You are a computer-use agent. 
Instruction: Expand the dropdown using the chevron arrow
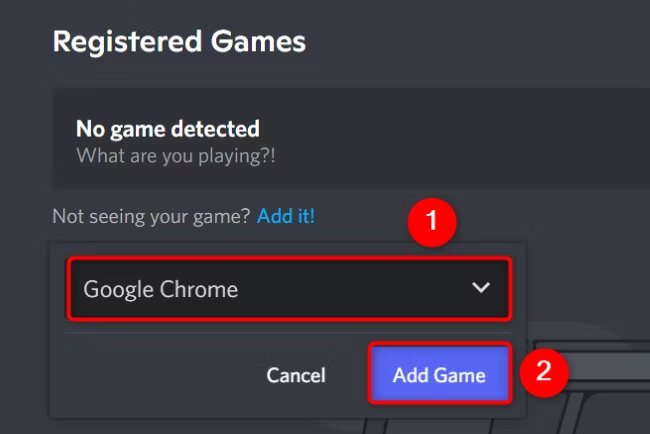(481, 288)
